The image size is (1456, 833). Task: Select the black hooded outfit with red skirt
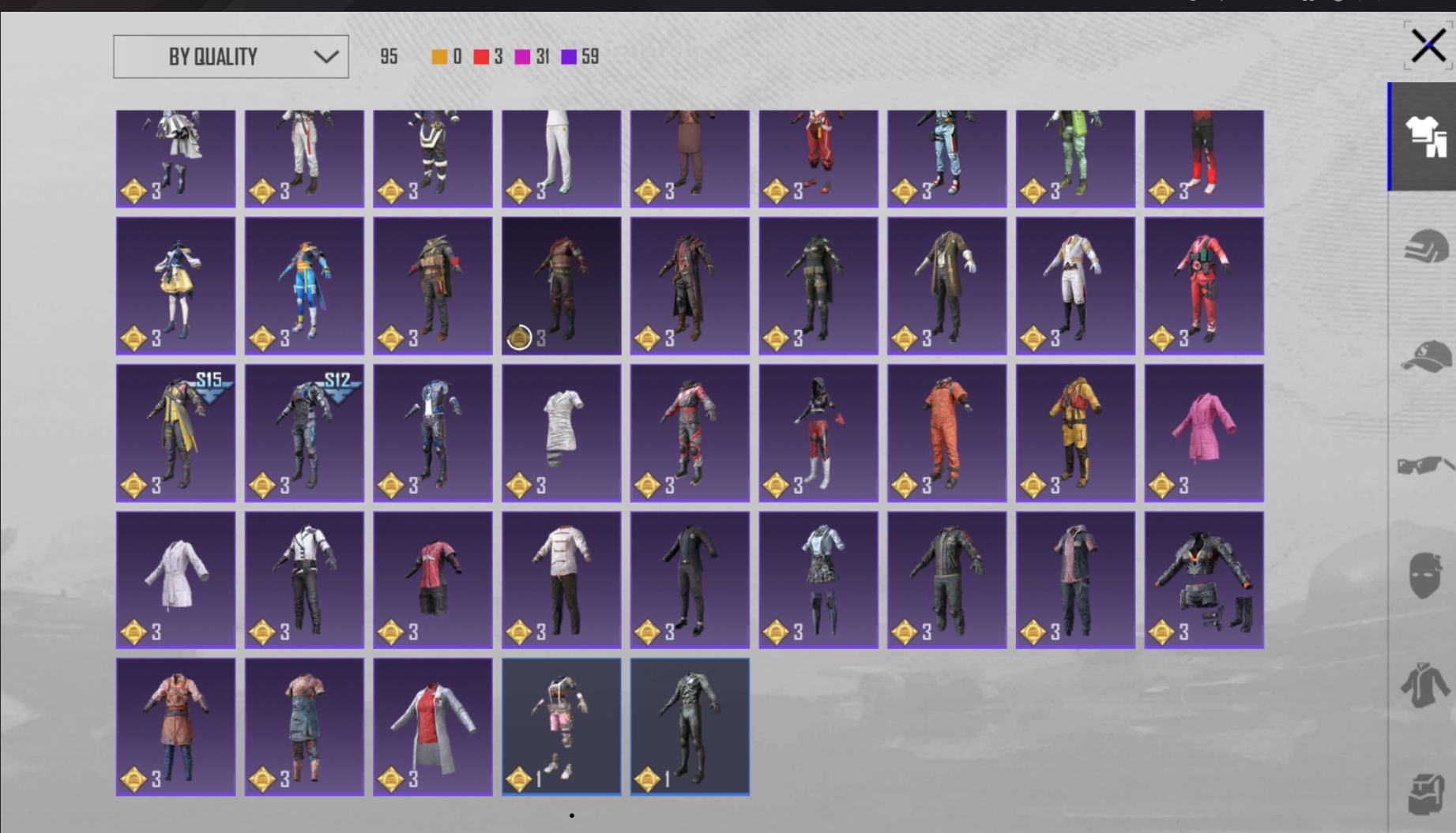(818, 433)
